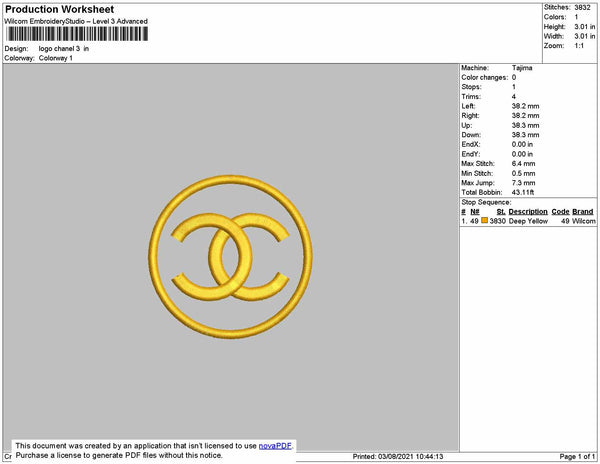Click the EndX value 0.00 in
600x464 pixels.
[x=522, y=144]
